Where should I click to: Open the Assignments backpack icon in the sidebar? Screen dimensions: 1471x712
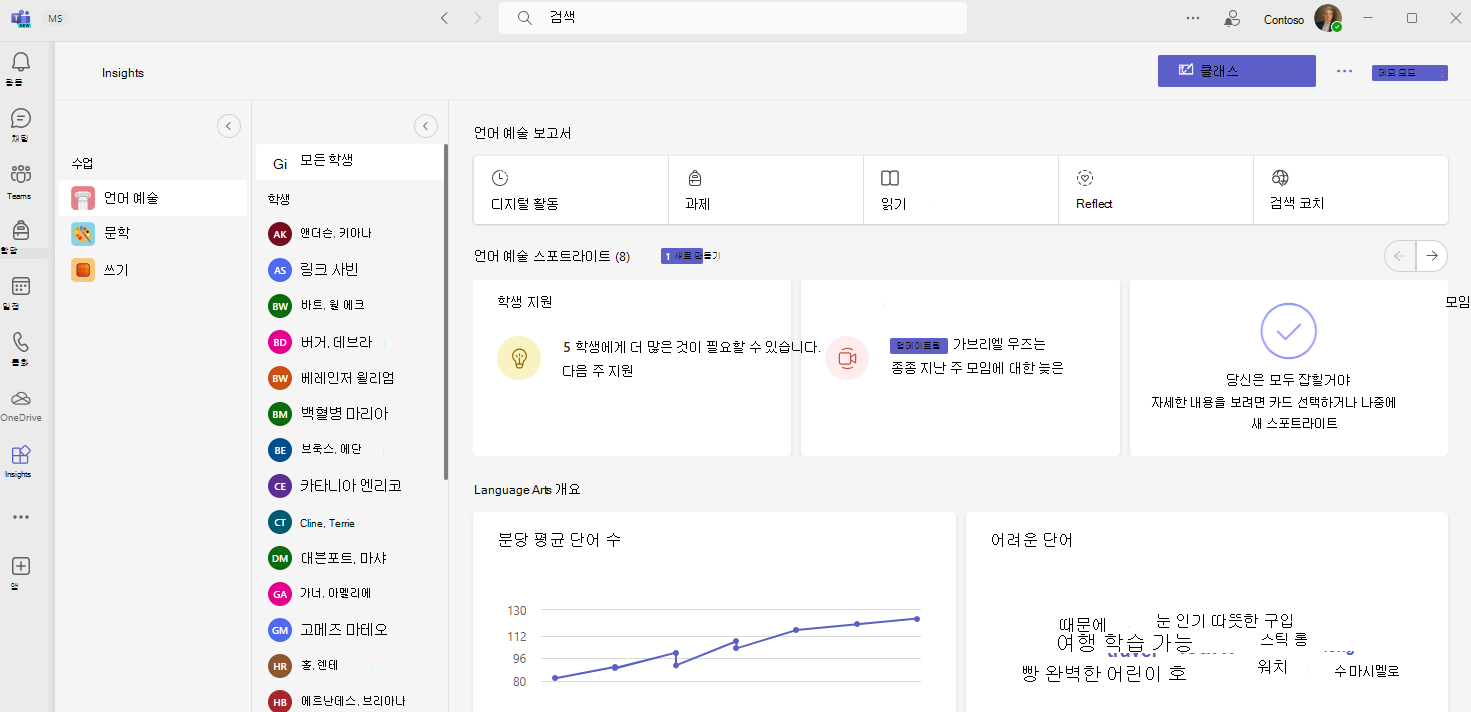[20, 230]
